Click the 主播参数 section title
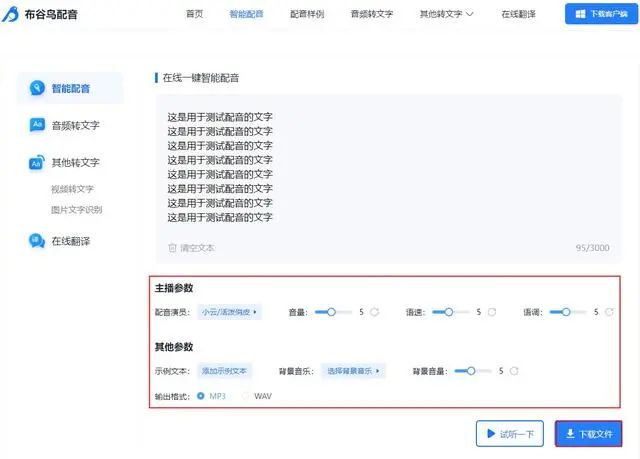 [174, 288]
